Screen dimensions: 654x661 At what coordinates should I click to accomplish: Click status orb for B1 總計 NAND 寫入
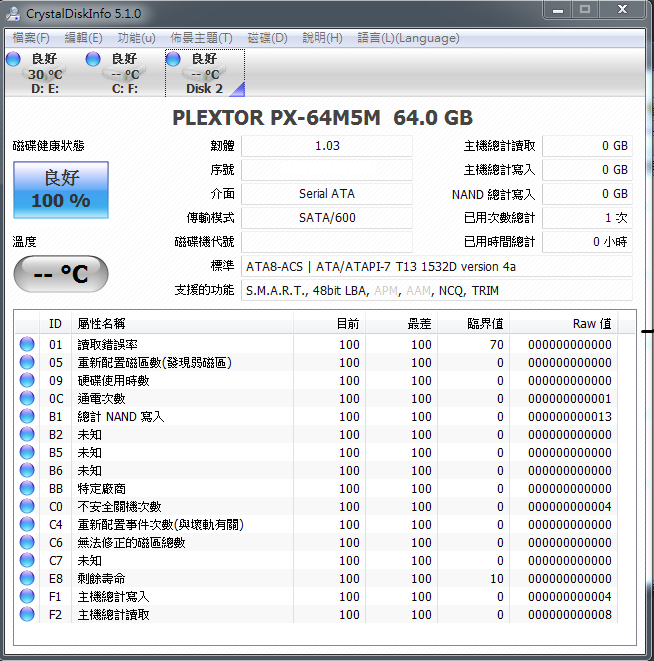coord(27,416)
